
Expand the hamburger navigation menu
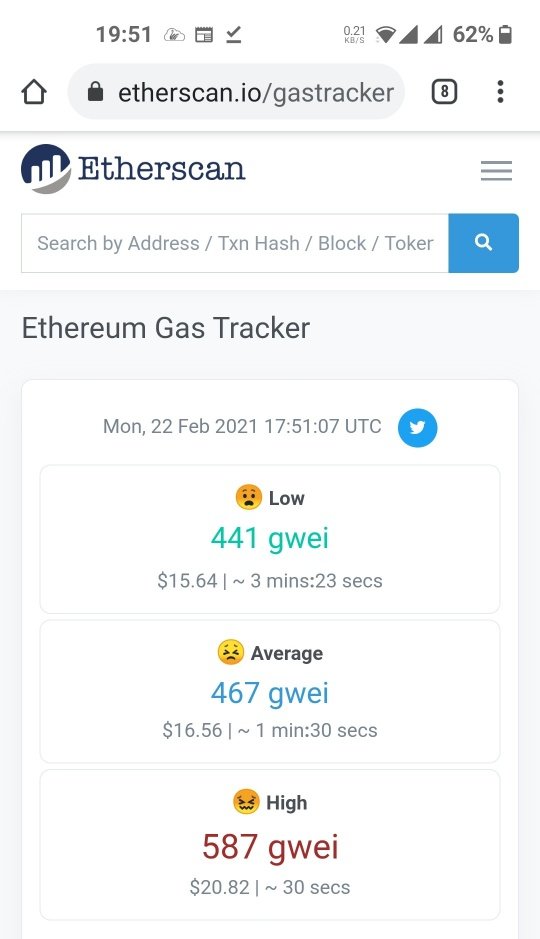(x=496, y=171)
